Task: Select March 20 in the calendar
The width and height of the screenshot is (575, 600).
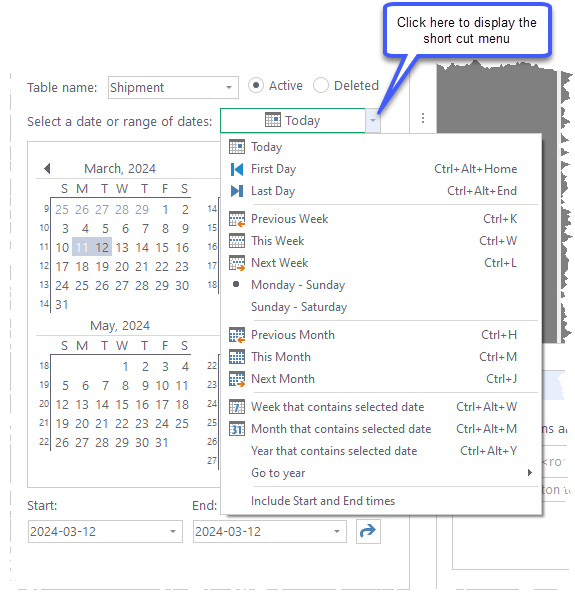Action: (122, 267)
